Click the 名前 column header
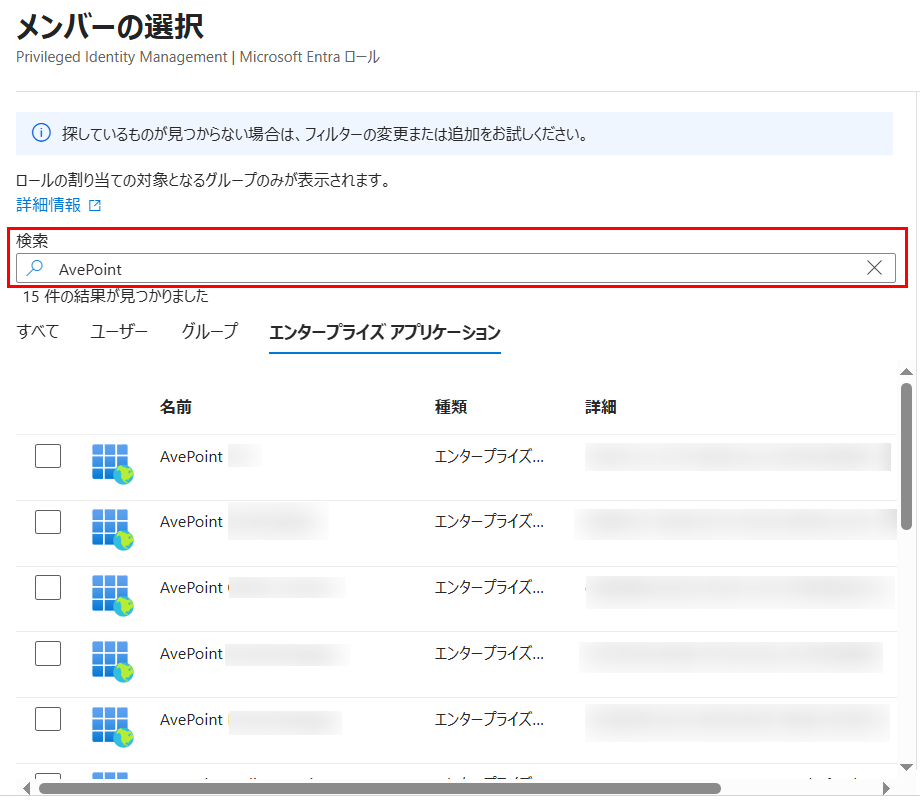 (175, 407)
